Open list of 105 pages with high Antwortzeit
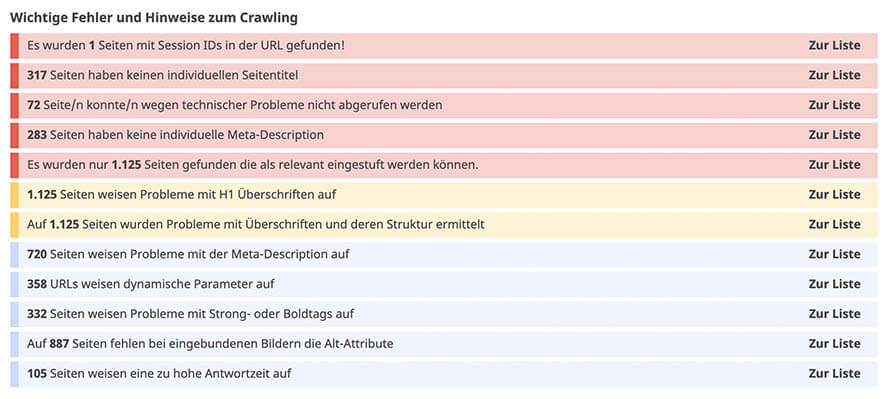This screenshot has width=888, height=399. click(834, 374)
